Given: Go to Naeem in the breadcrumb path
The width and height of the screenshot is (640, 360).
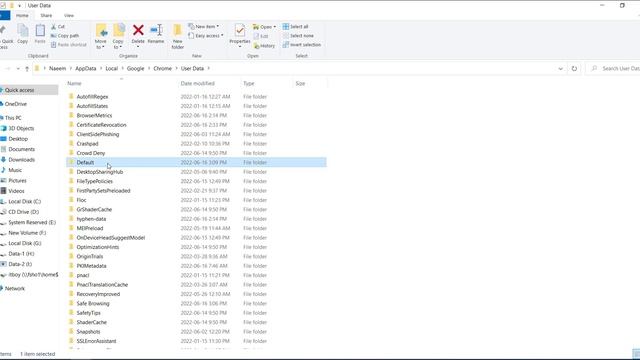Looking at the screenshot, I should 58,69.
